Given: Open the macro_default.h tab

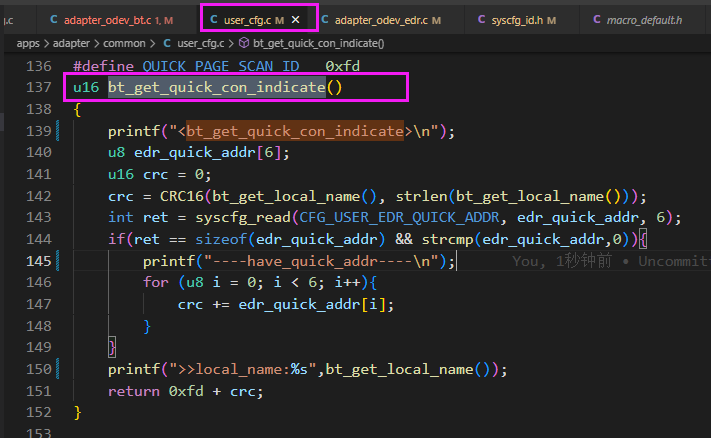Looking at the screenshot, I should [x=644, y=20].
